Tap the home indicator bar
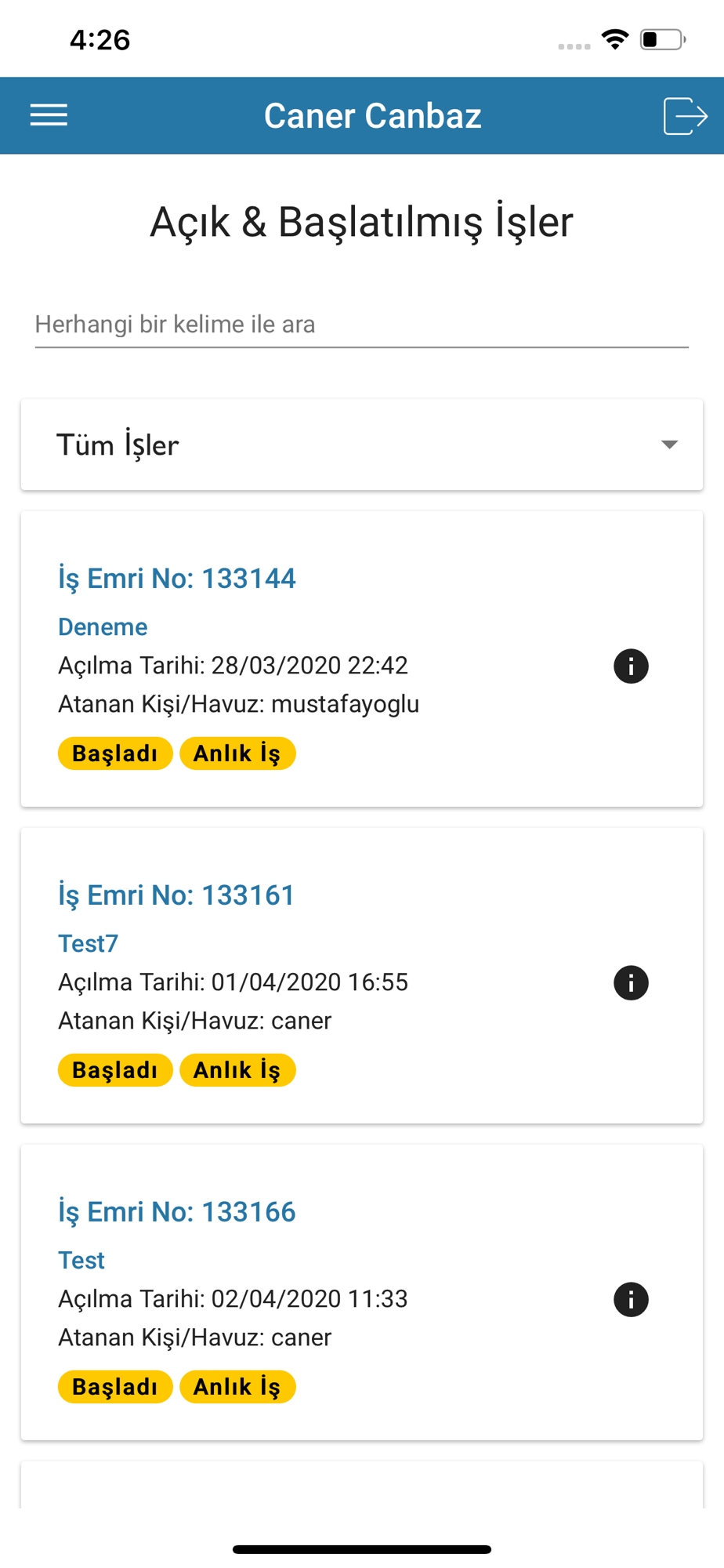724x1568 pixels. 362,1549
